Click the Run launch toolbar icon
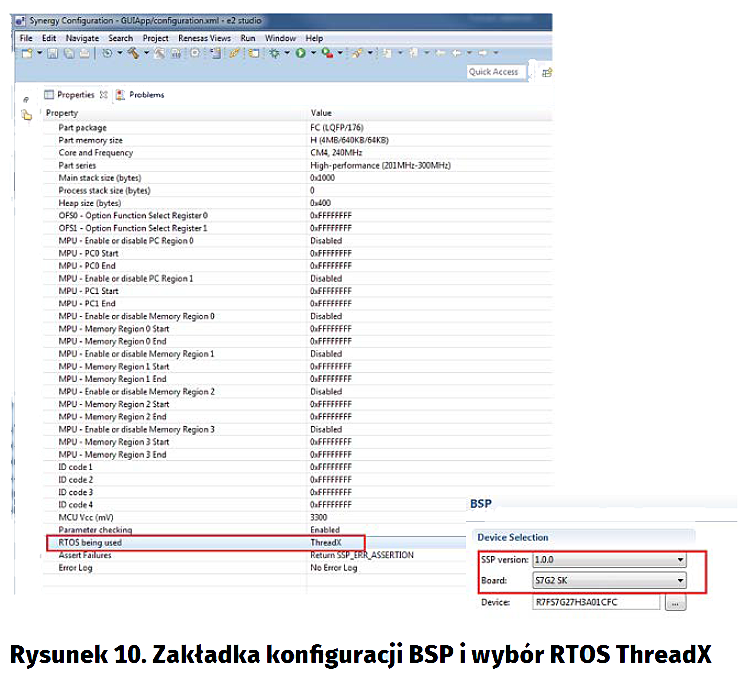The height and width of the screenshot is (675, 744). tap(299, 53)
